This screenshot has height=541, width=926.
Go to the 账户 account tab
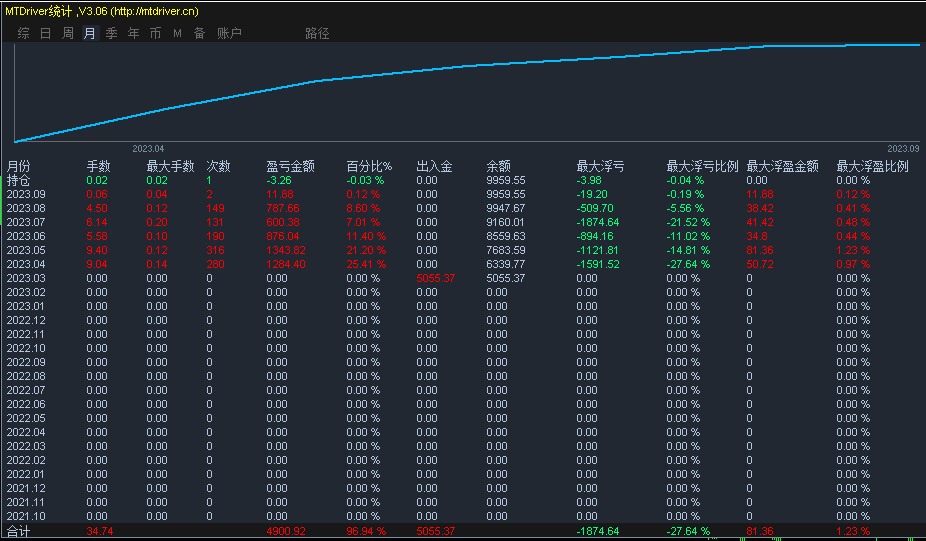pyautogui.click(x=229, y=33)
